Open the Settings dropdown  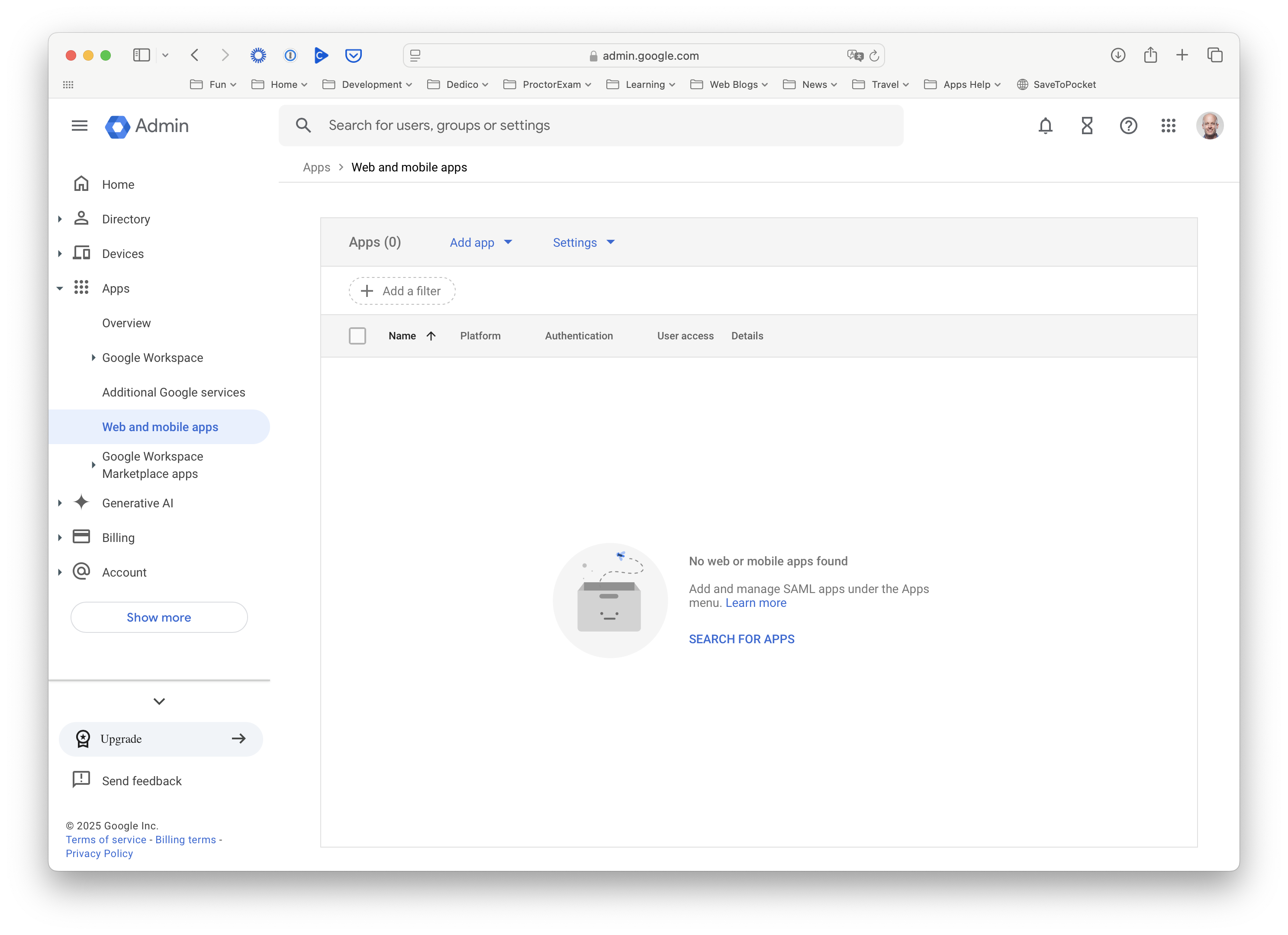pos(584,242)
